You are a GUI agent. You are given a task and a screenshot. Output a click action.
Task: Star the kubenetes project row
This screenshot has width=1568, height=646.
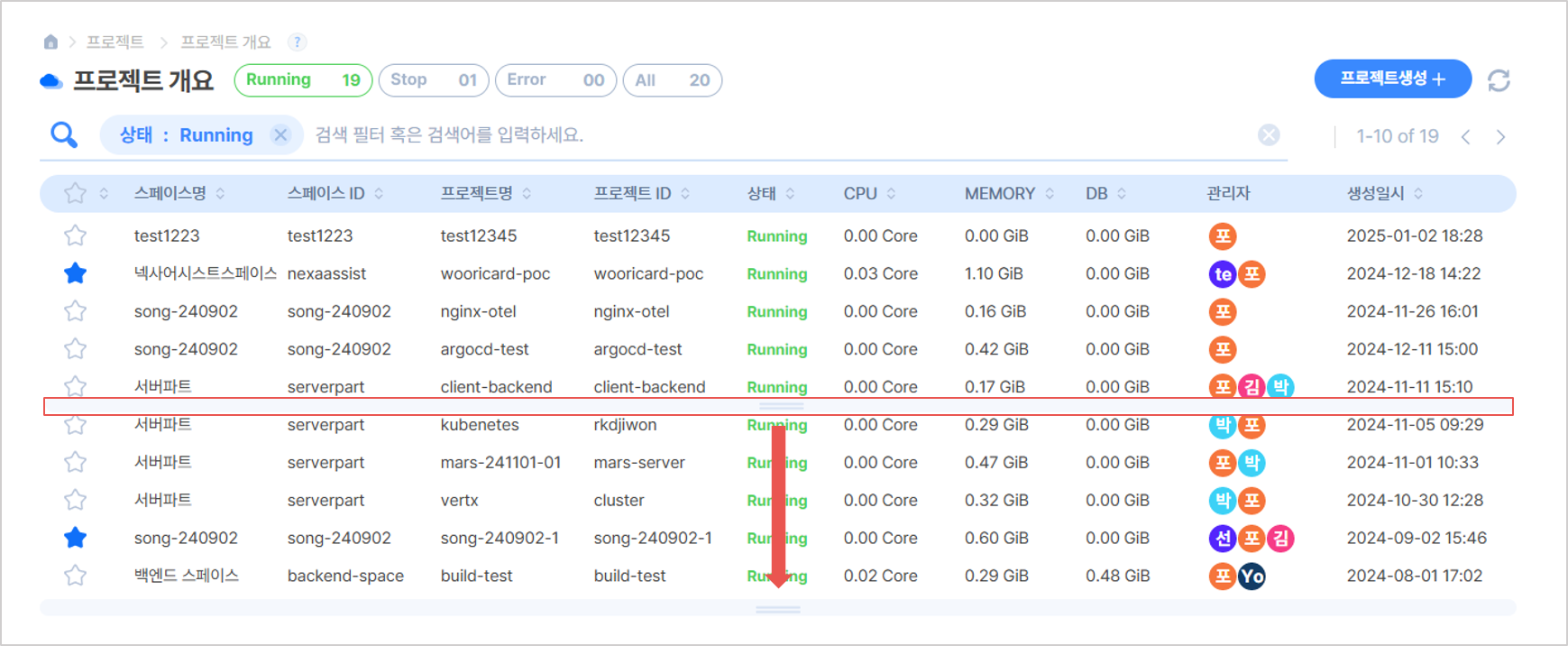point(75,425)
